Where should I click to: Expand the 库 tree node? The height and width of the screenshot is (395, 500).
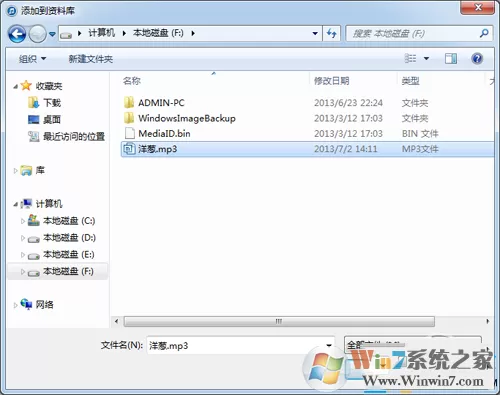(x=15, y=170)
